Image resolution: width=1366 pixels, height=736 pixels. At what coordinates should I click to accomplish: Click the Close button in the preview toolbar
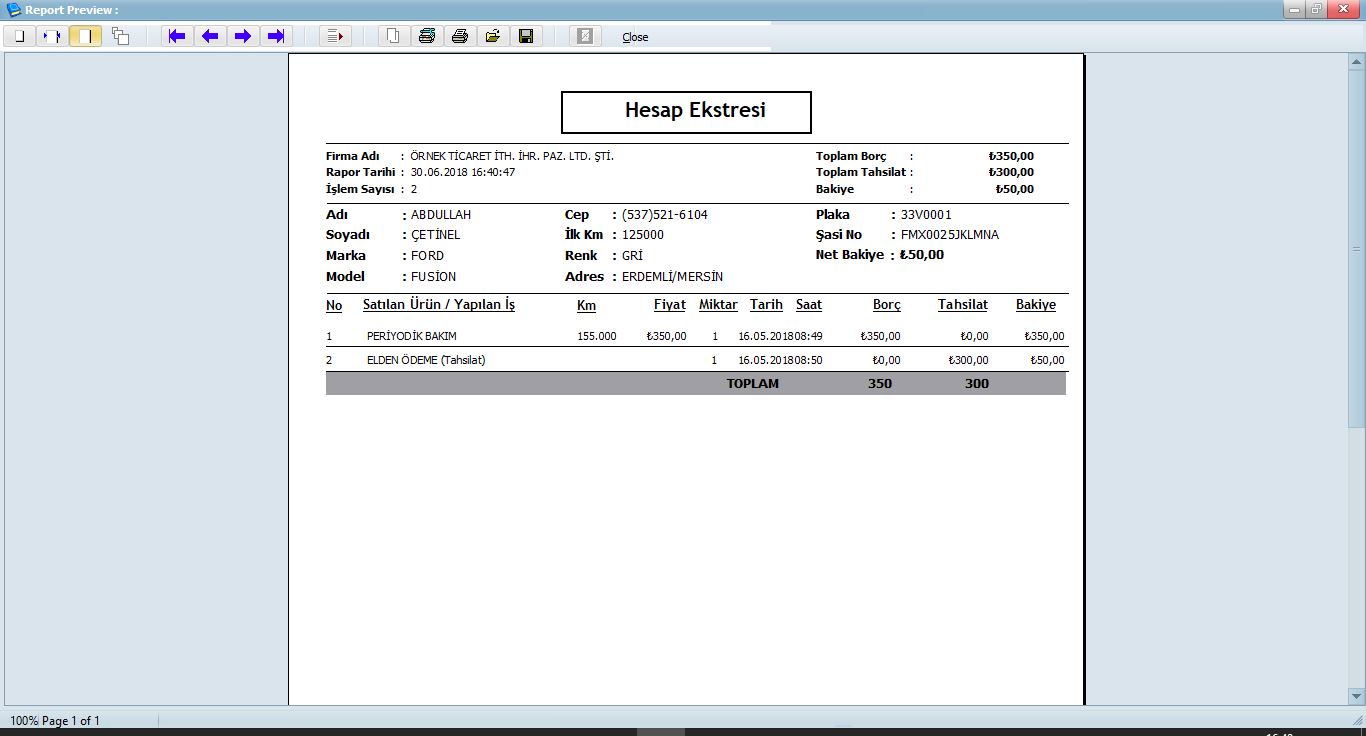pyautogui.click(x=635, y=37)
